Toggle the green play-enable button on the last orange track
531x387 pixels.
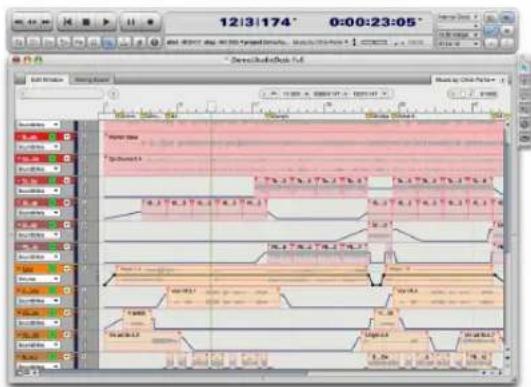click(x=52, y=357)
